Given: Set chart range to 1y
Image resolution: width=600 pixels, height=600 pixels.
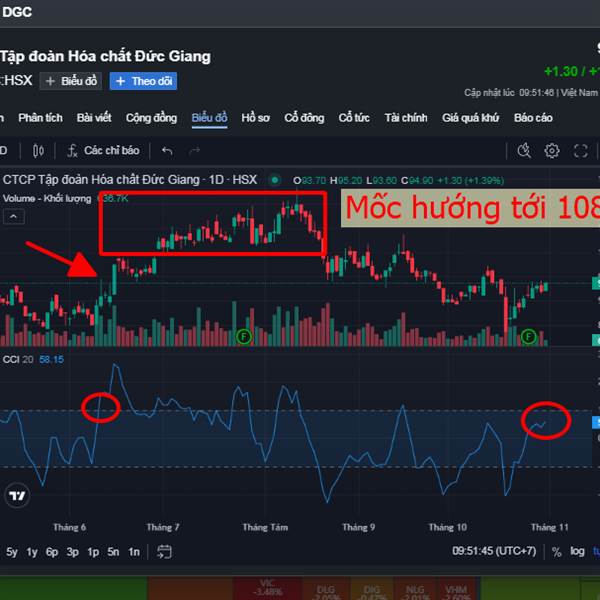Looking at the screenshot, I should 32,552.
